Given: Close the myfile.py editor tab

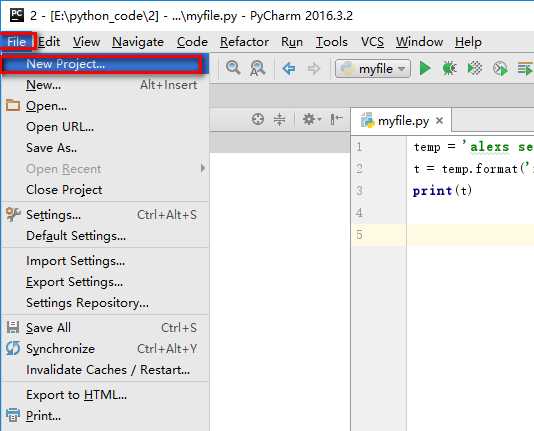Looking at the screenshot, I should tap(439, 121).
